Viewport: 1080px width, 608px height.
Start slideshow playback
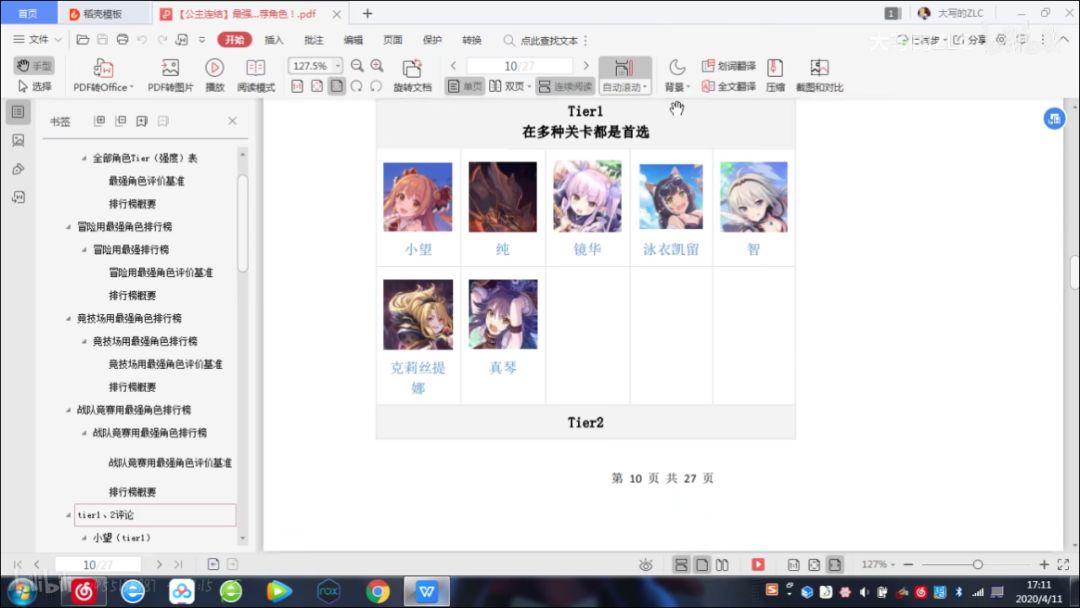214,75
